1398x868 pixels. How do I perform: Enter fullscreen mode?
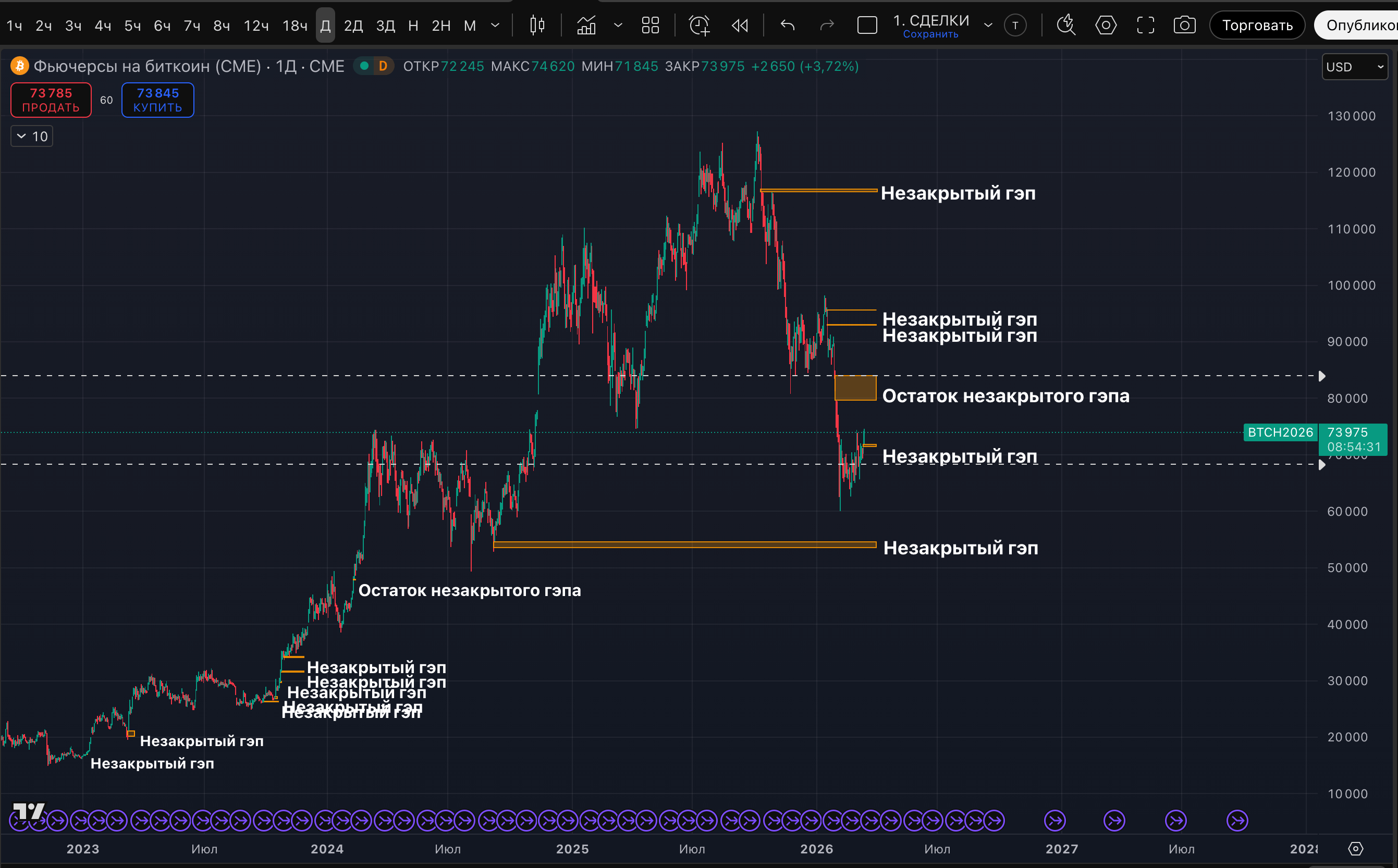1145,25
